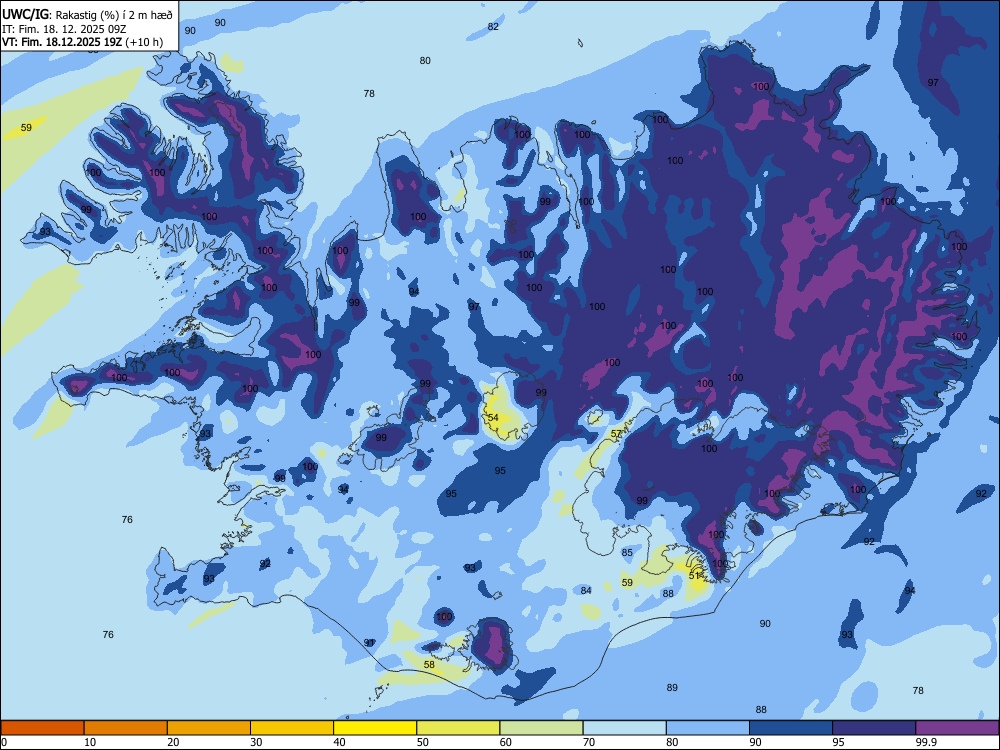This screenshot has width=1000, height=750.
Task: Click the 'VT: Fim. 18.12.2025 19Z (+10 h)' line
Action: coord(82,42)
